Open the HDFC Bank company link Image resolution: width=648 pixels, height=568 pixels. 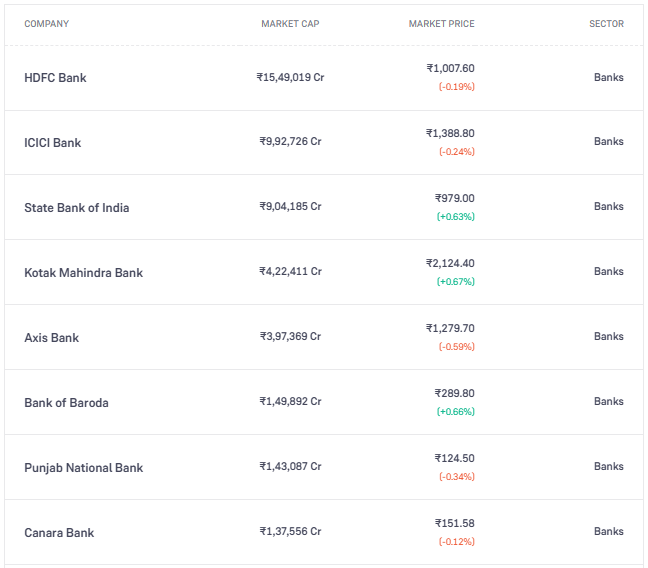pyautogui.click(x=55, y=78)
